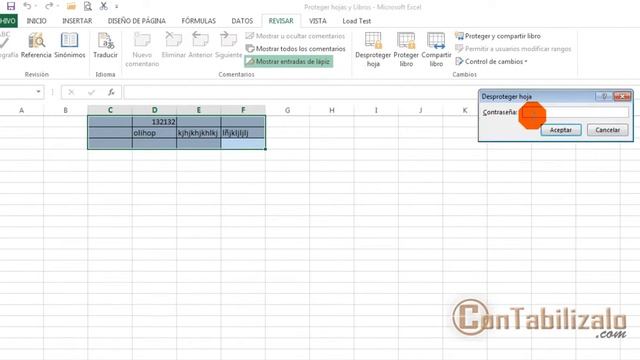640x360 pixels.
Task: Click Mostrar todos los comentarios
Action: (296, 49)
